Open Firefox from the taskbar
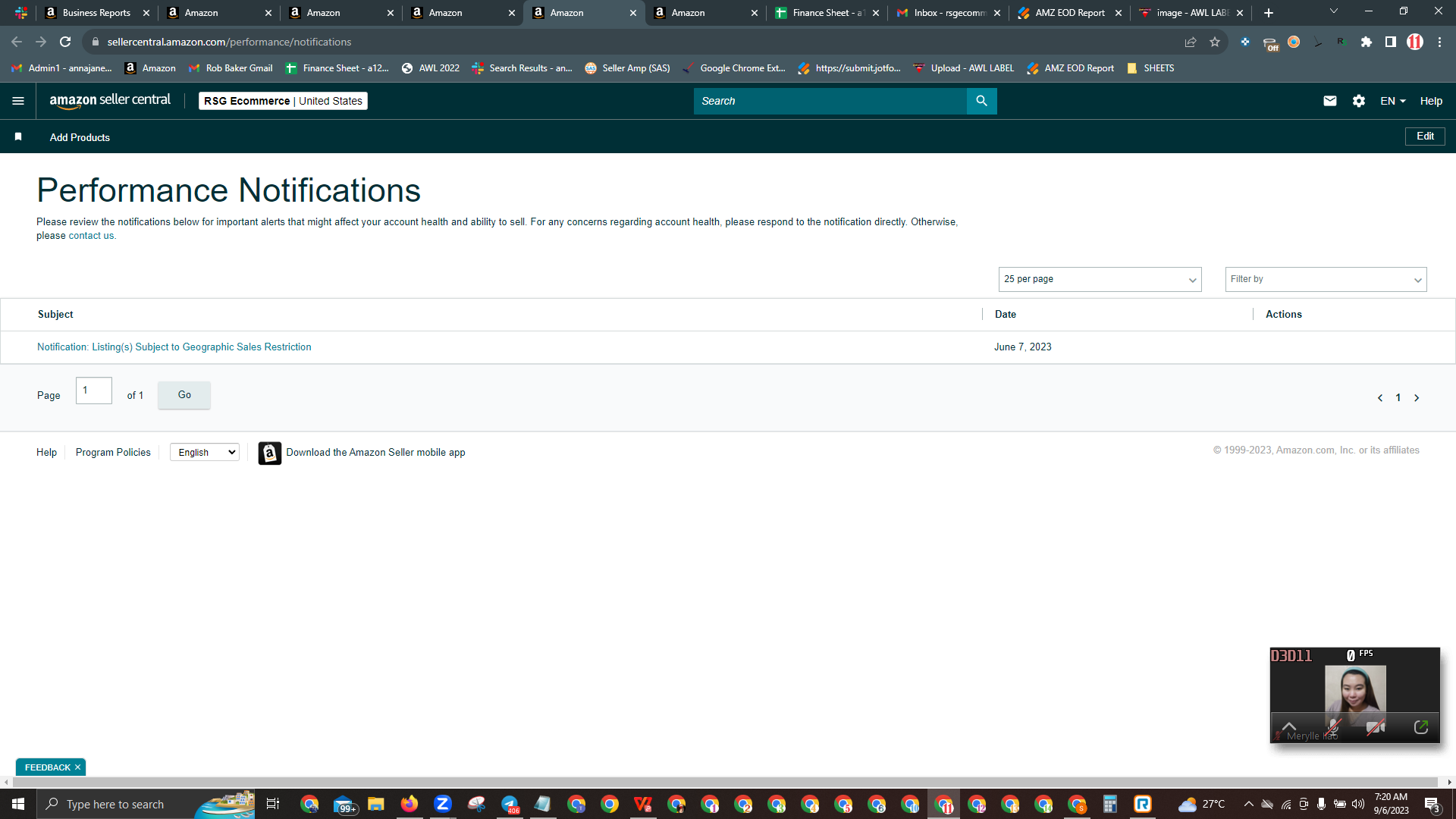 (x=409, y=804)
